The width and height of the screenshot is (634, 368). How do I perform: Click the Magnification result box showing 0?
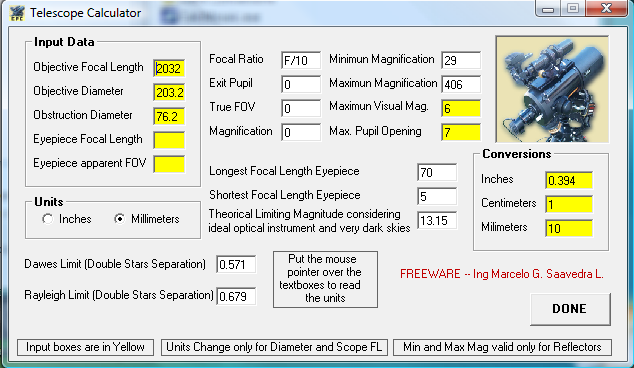pos(301,132)
